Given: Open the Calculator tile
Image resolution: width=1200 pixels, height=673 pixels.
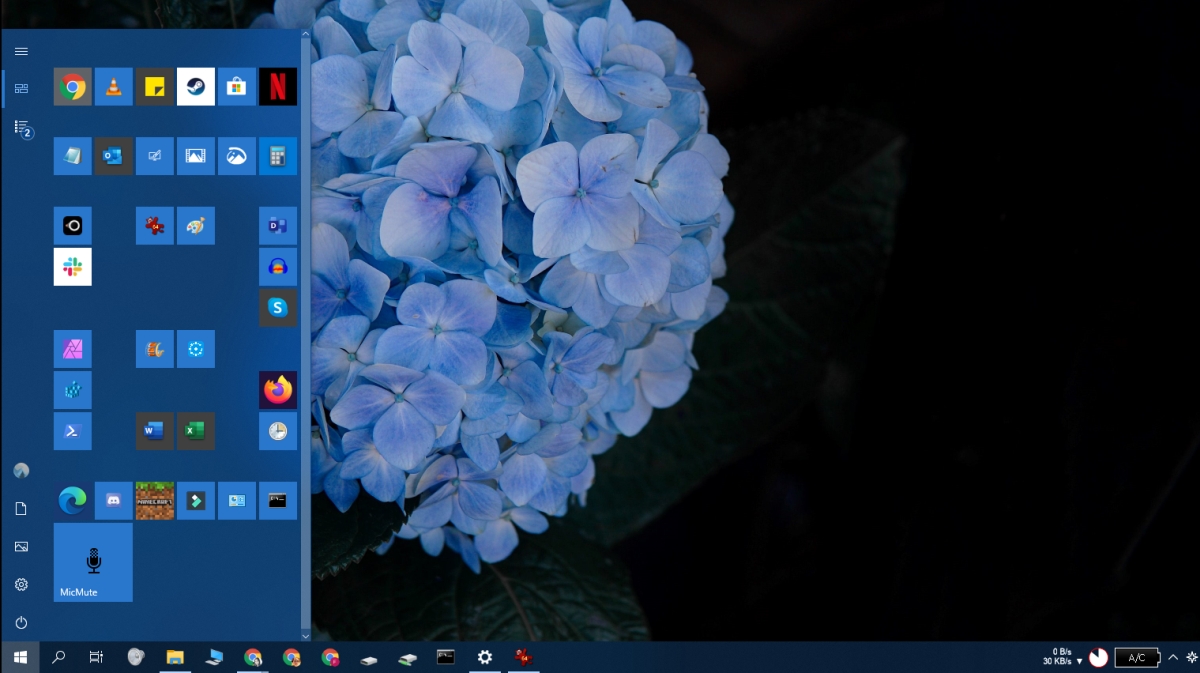Looking at the screenshot, I should 278,156.
